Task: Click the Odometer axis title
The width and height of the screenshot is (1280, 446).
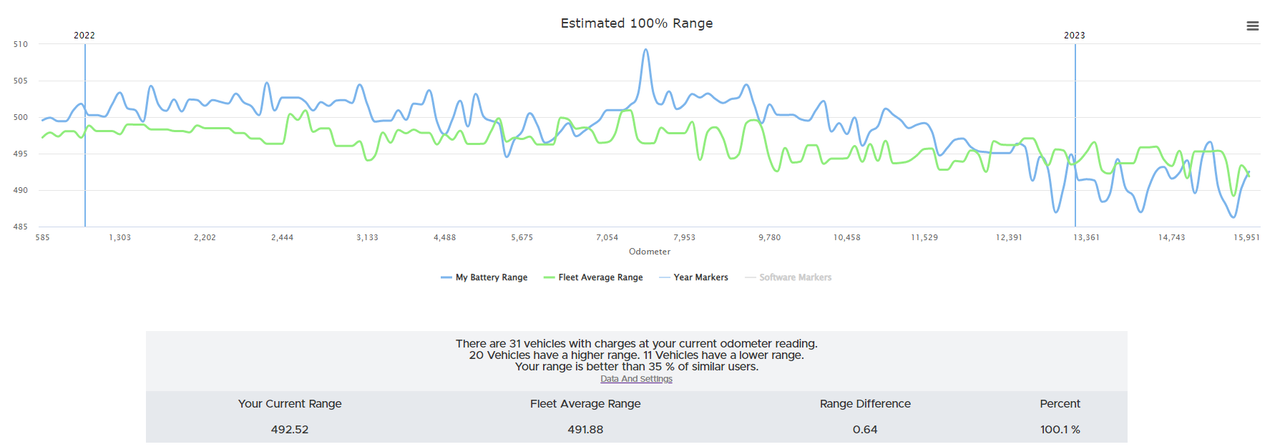Action: pos(650,252)
